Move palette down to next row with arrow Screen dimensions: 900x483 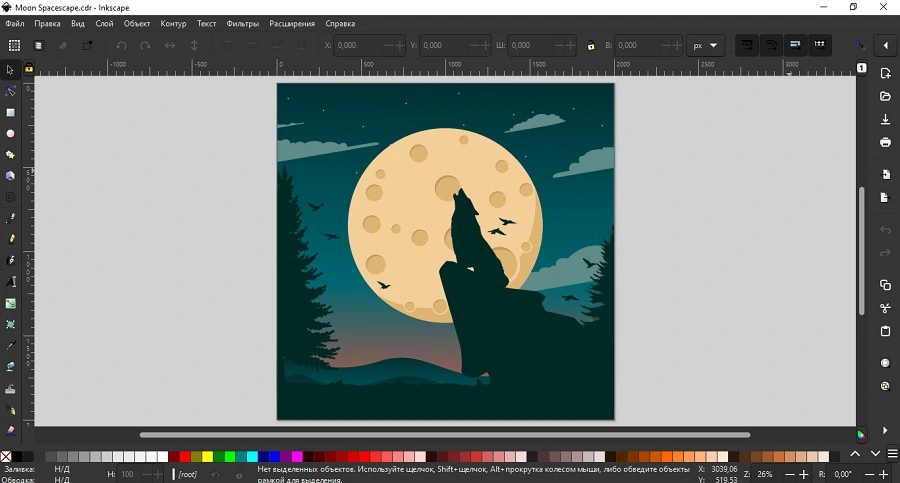pyautogui.click(x=875, y=454)
